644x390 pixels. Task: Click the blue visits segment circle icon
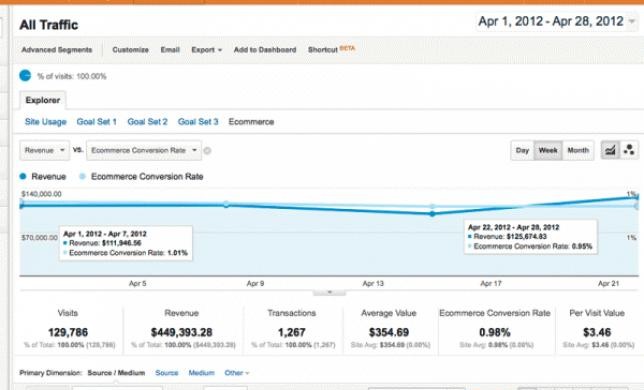tap(25, 76)
